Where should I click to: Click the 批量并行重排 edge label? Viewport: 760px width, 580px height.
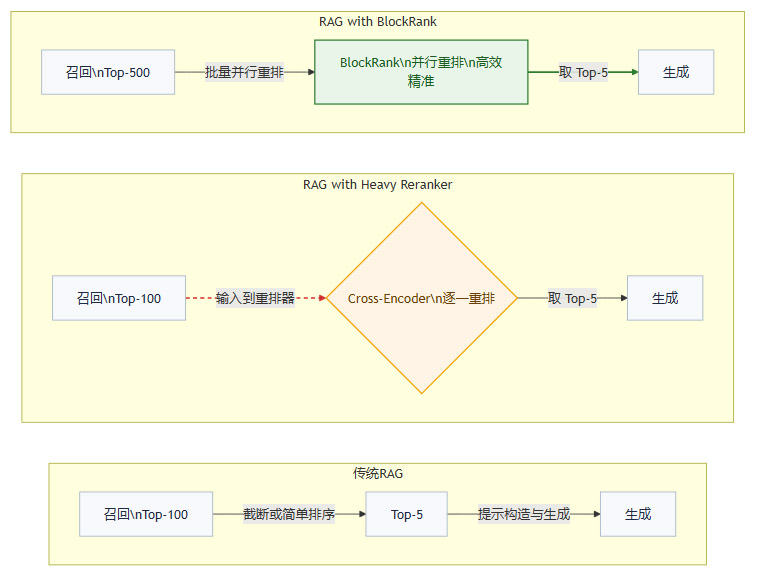coord(244,72)
